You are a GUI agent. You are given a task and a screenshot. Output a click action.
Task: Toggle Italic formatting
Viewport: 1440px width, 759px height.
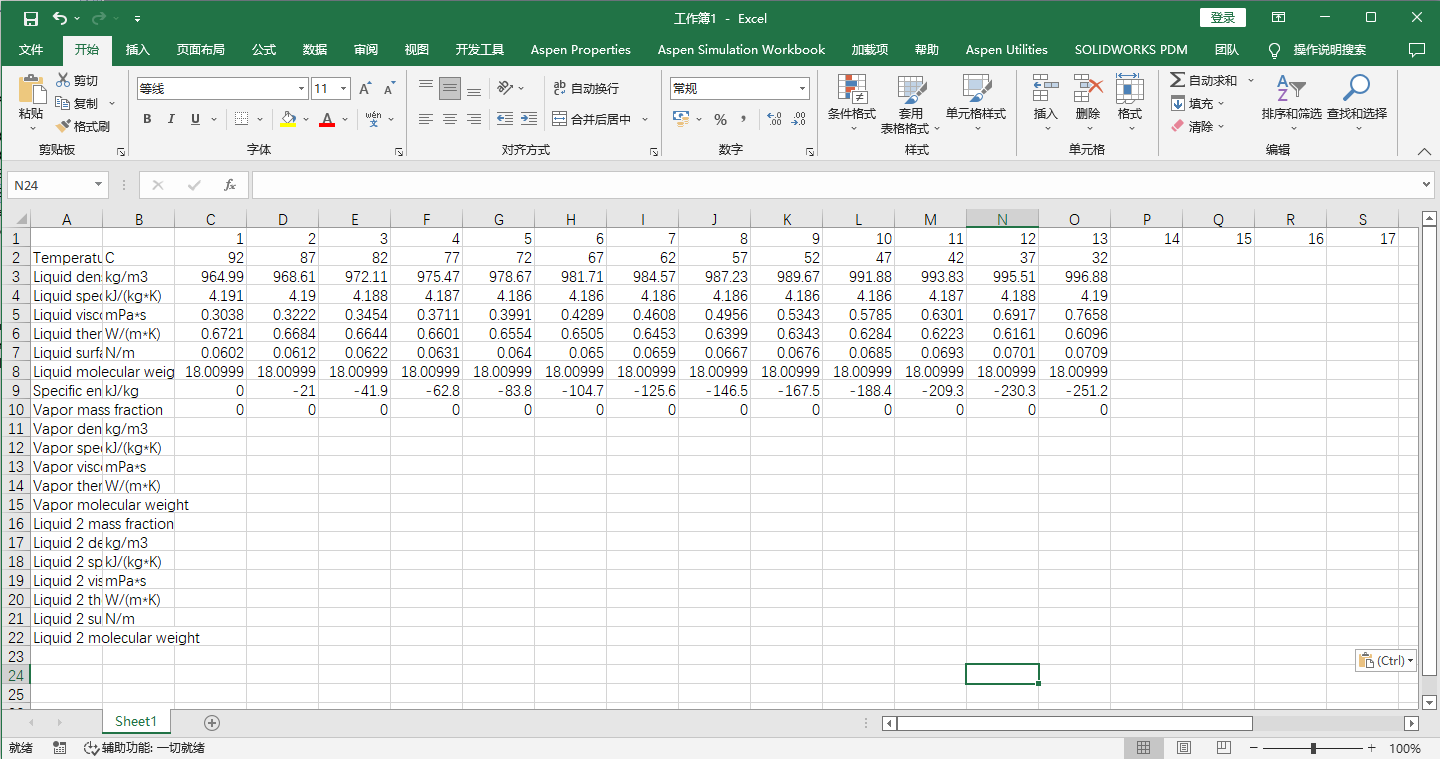click(171, 119)
